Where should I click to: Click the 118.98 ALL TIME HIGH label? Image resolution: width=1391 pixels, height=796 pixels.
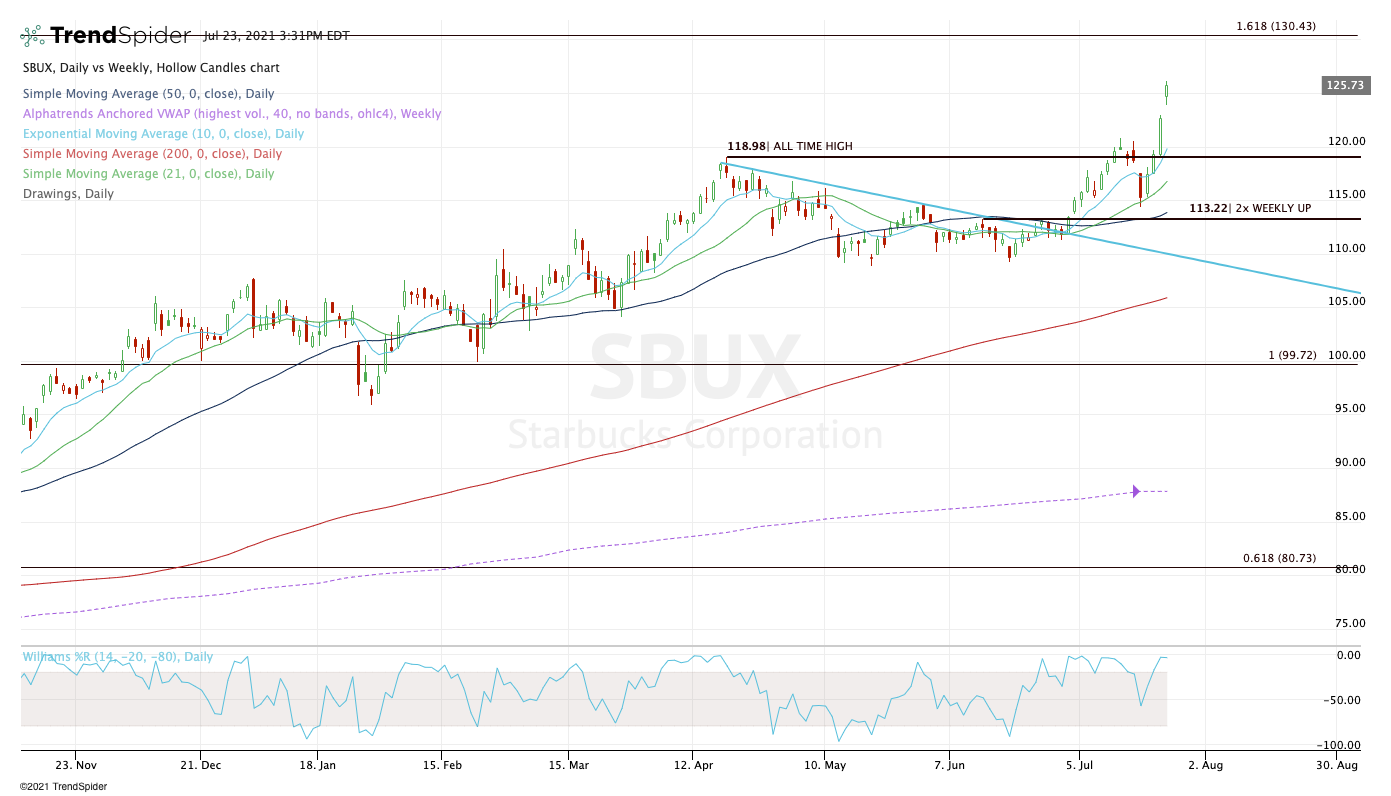(790, 146)
